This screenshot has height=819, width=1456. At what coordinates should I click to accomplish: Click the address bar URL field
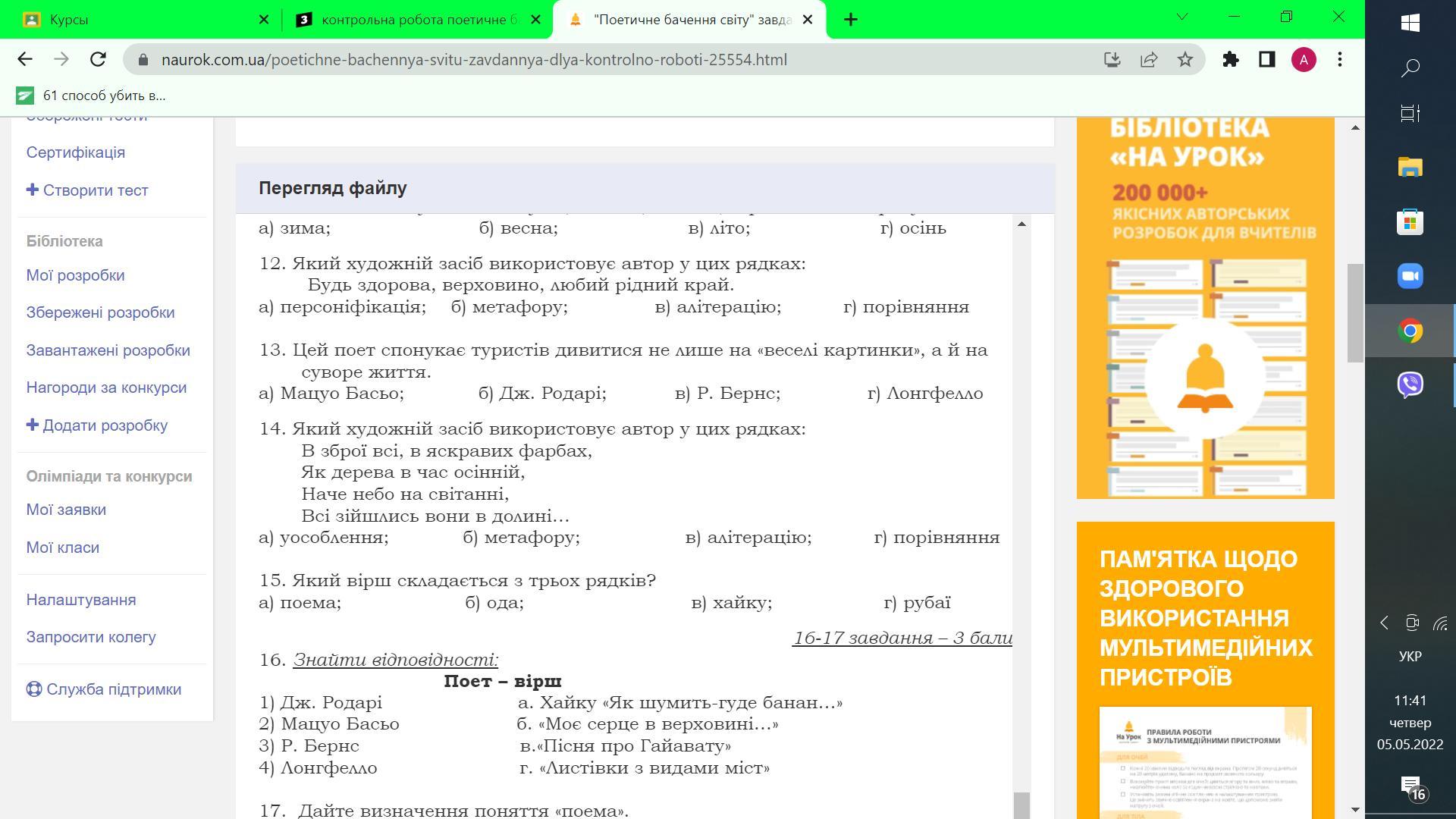531,59
